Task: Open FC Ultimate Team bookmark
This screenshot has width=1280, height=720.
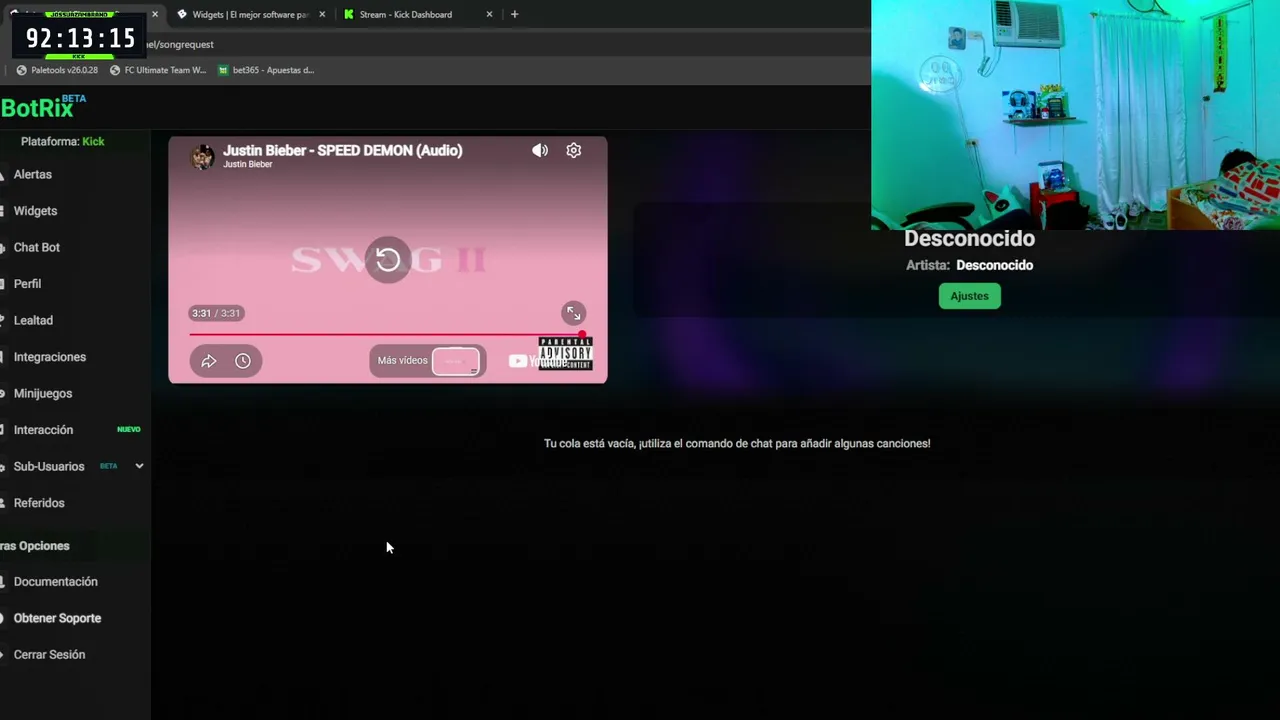Action: 158,70
